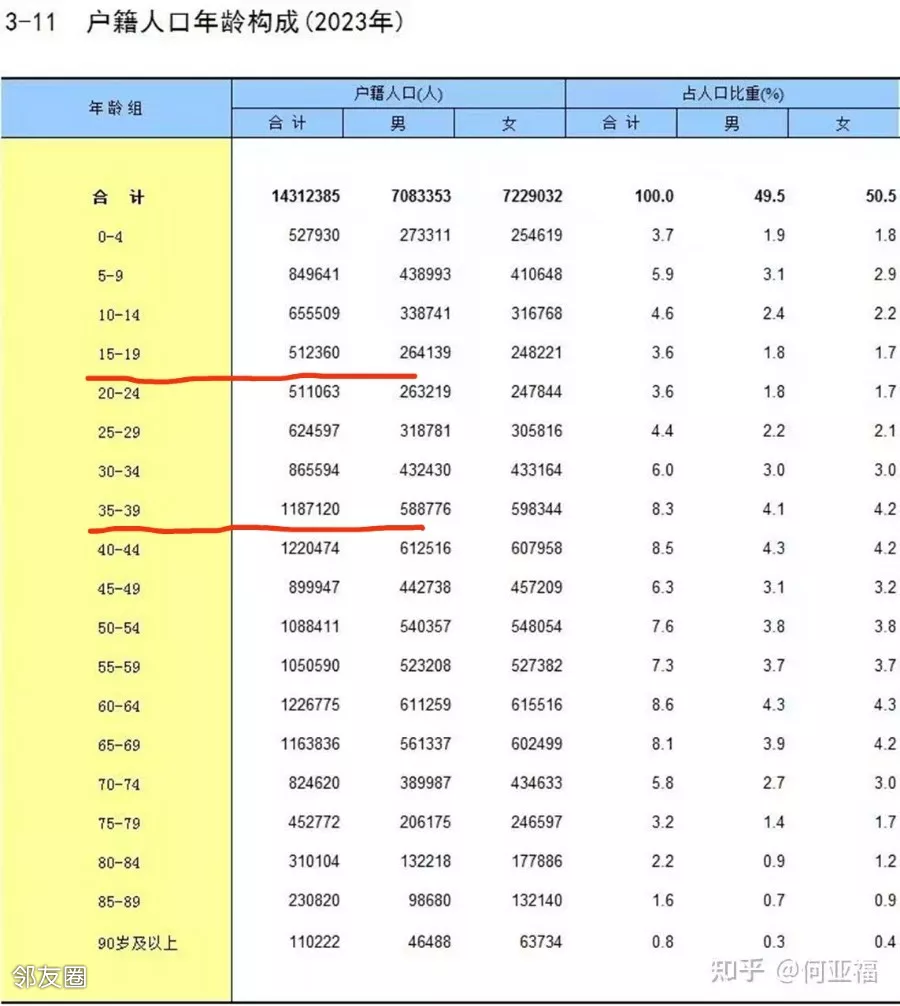Click the table title 户籍人口年龄构成(2023年)
This screenshot has height=1006, width=900.
246,24
